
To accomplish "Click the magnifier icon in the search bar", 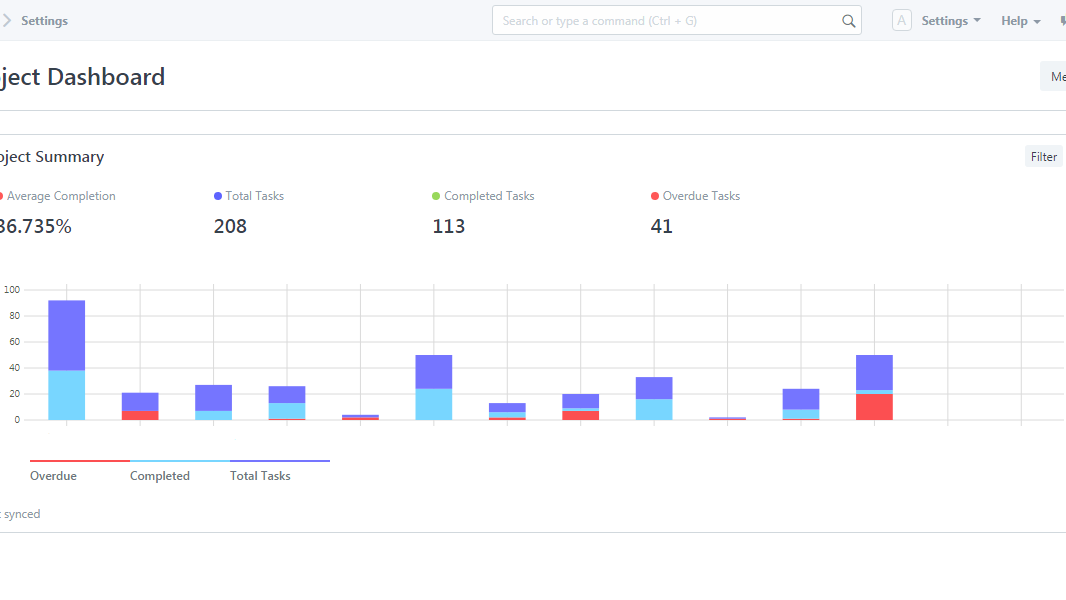I will [848, 21].
